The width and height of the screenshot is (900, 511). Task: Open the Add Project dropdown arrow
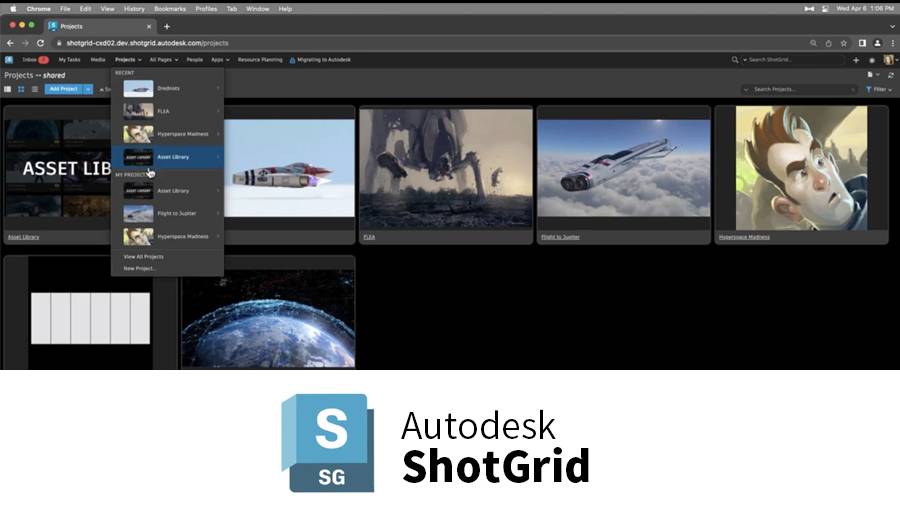click(88, 89)
